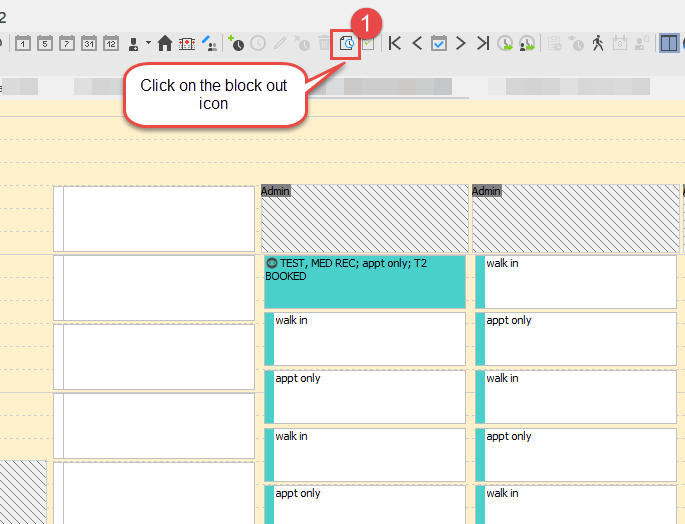Find next available time clock-arrow icon

(505, 44)
